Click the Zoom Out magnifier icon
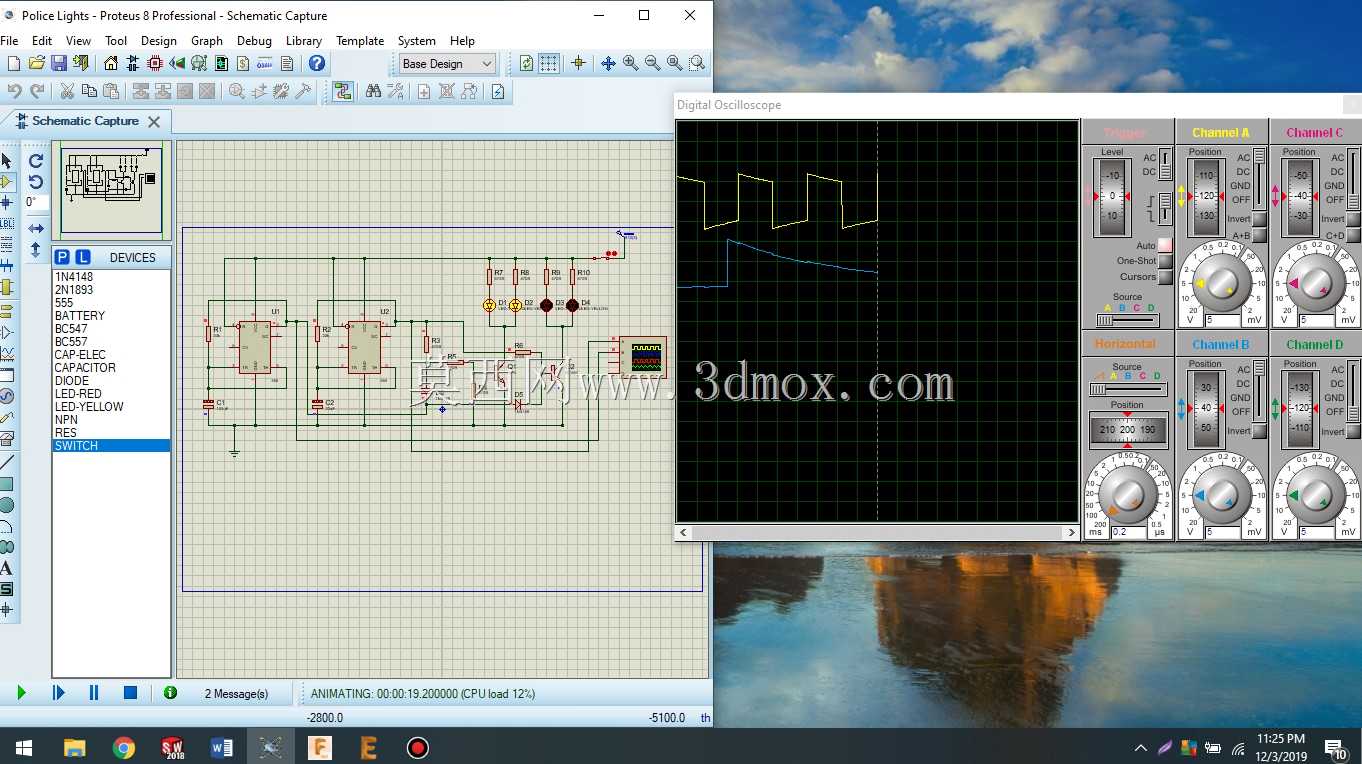The width and height of the screenshot is (1362, 764). (653, 63)
